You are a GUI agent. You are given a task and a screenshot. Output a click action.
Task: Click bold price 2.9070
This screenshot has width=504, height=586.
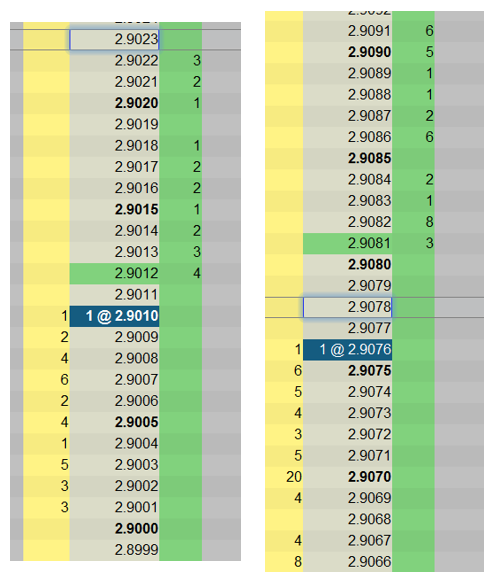[370, 477]
